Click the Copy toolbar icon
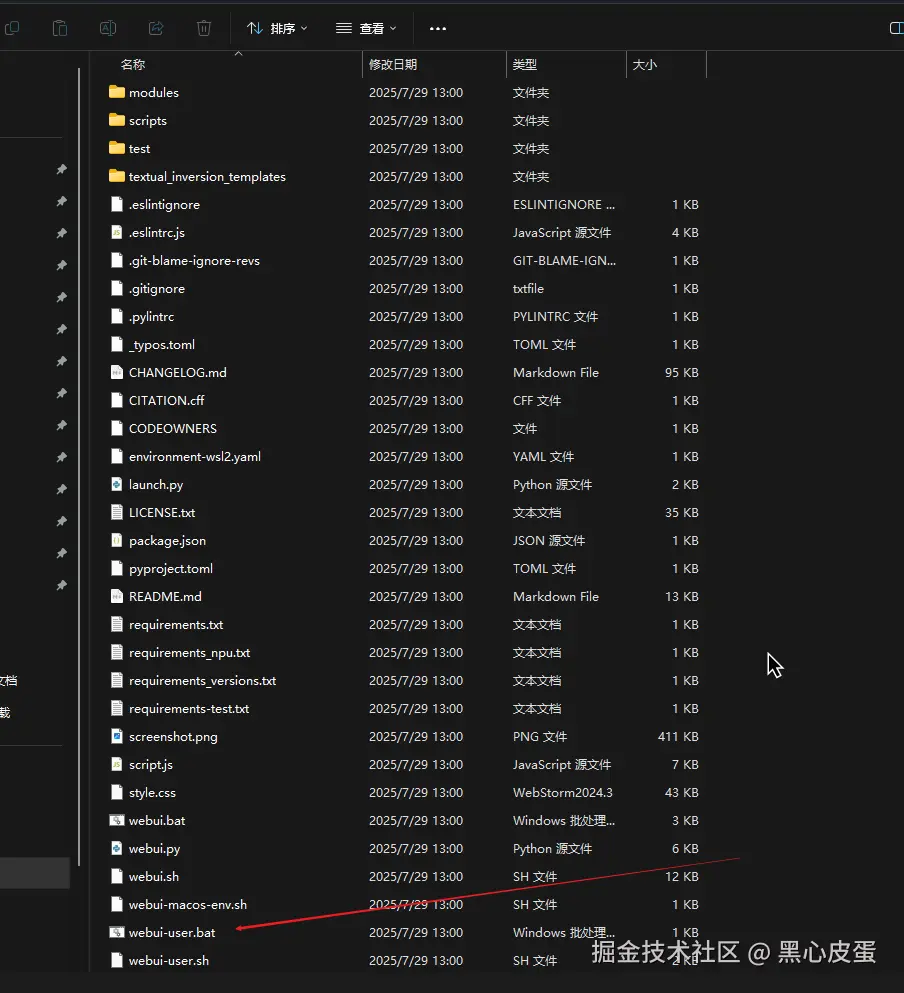Screen dimensions: 904x993 click(12, 28)
